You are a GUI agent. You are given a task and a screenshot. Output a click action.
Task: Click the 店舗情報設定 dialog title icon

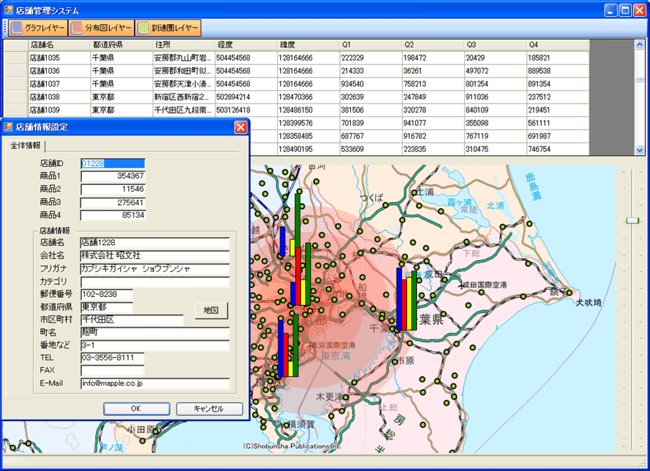8,127
